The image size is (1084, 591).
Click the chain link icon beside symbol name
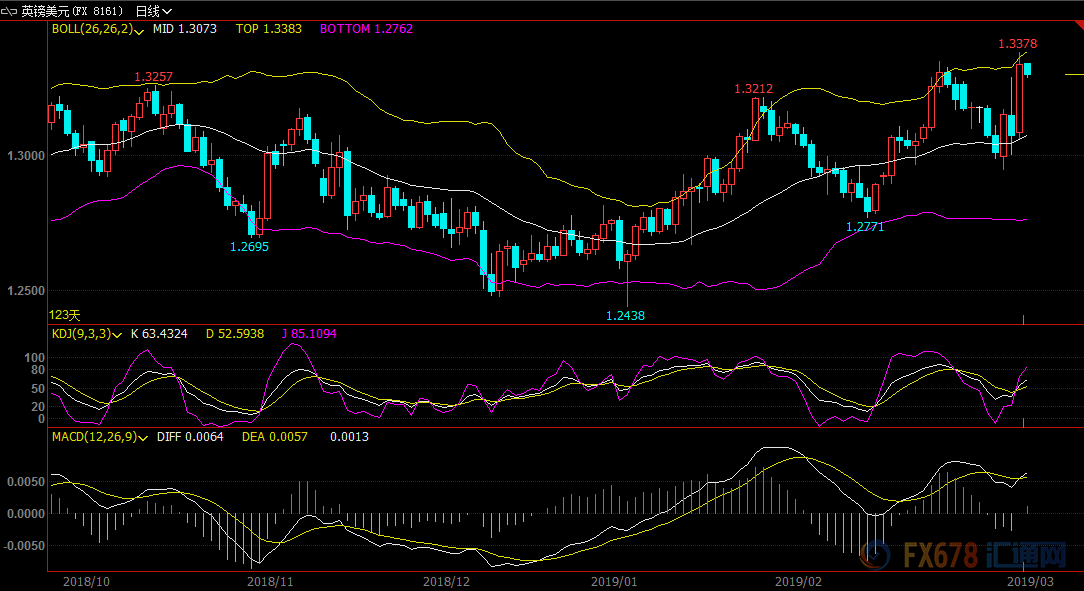point(11,10)
